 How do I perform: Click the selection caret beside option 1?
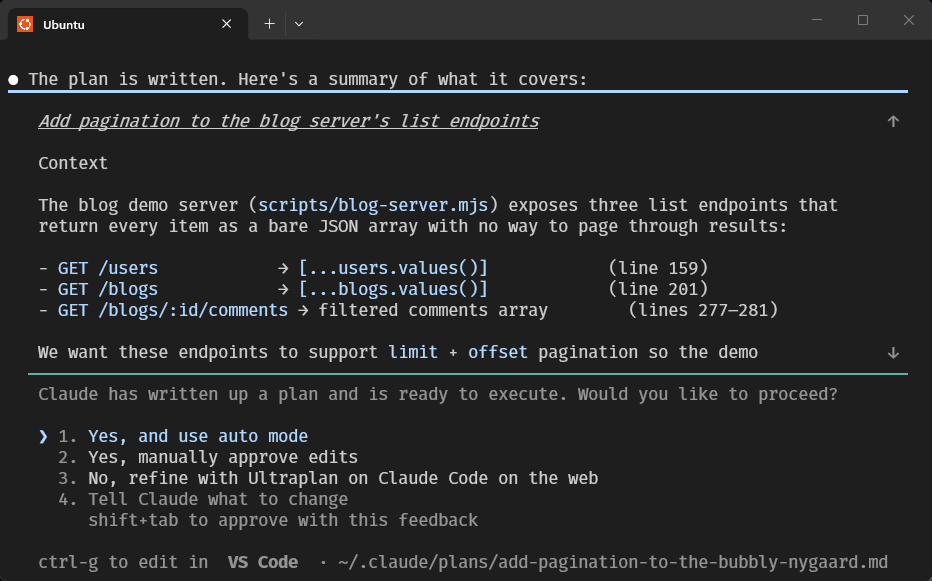43,436
